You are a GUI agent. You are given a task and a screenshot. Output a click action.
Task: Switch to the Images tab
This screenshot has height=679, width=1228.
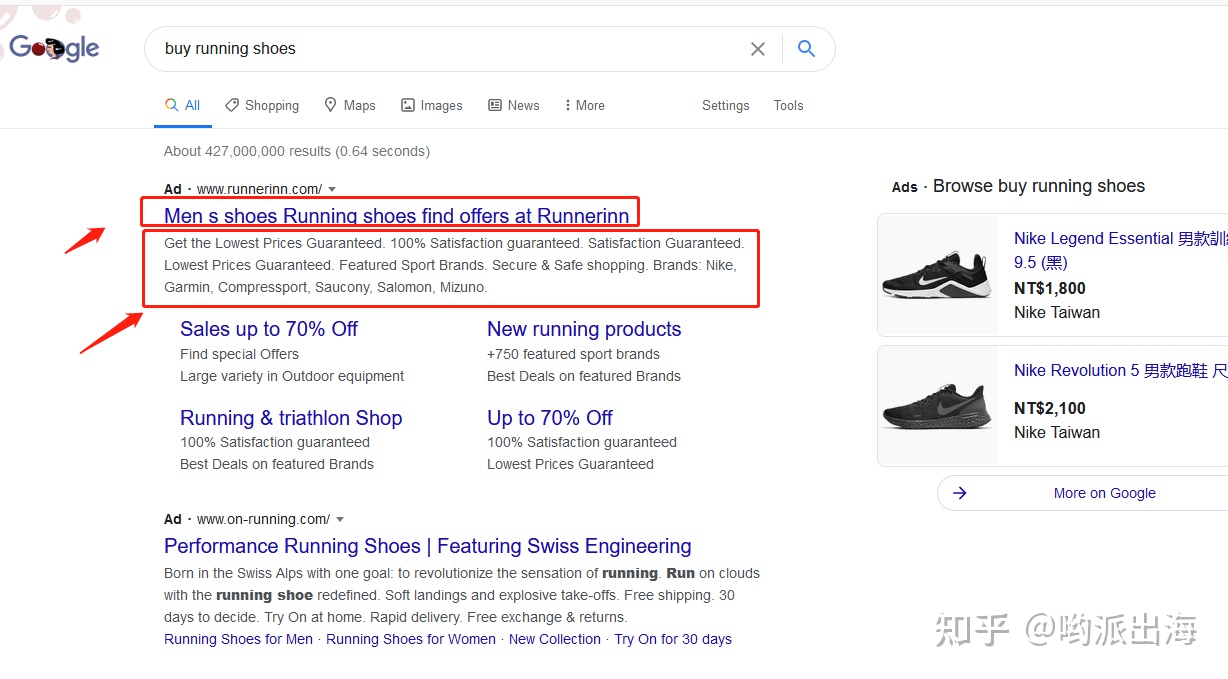[x=432, y=105]
